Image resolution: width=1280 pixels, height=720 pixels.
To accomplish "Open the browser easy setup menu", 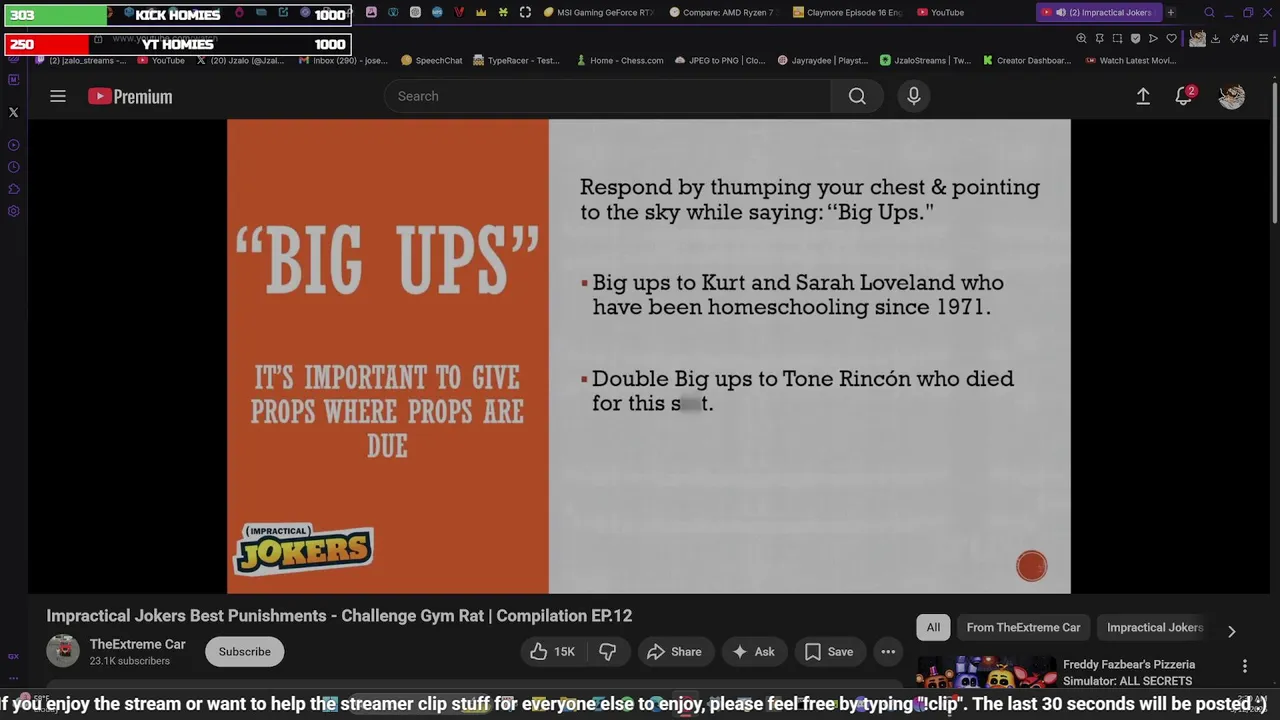I will click(x=1263, y=39).
